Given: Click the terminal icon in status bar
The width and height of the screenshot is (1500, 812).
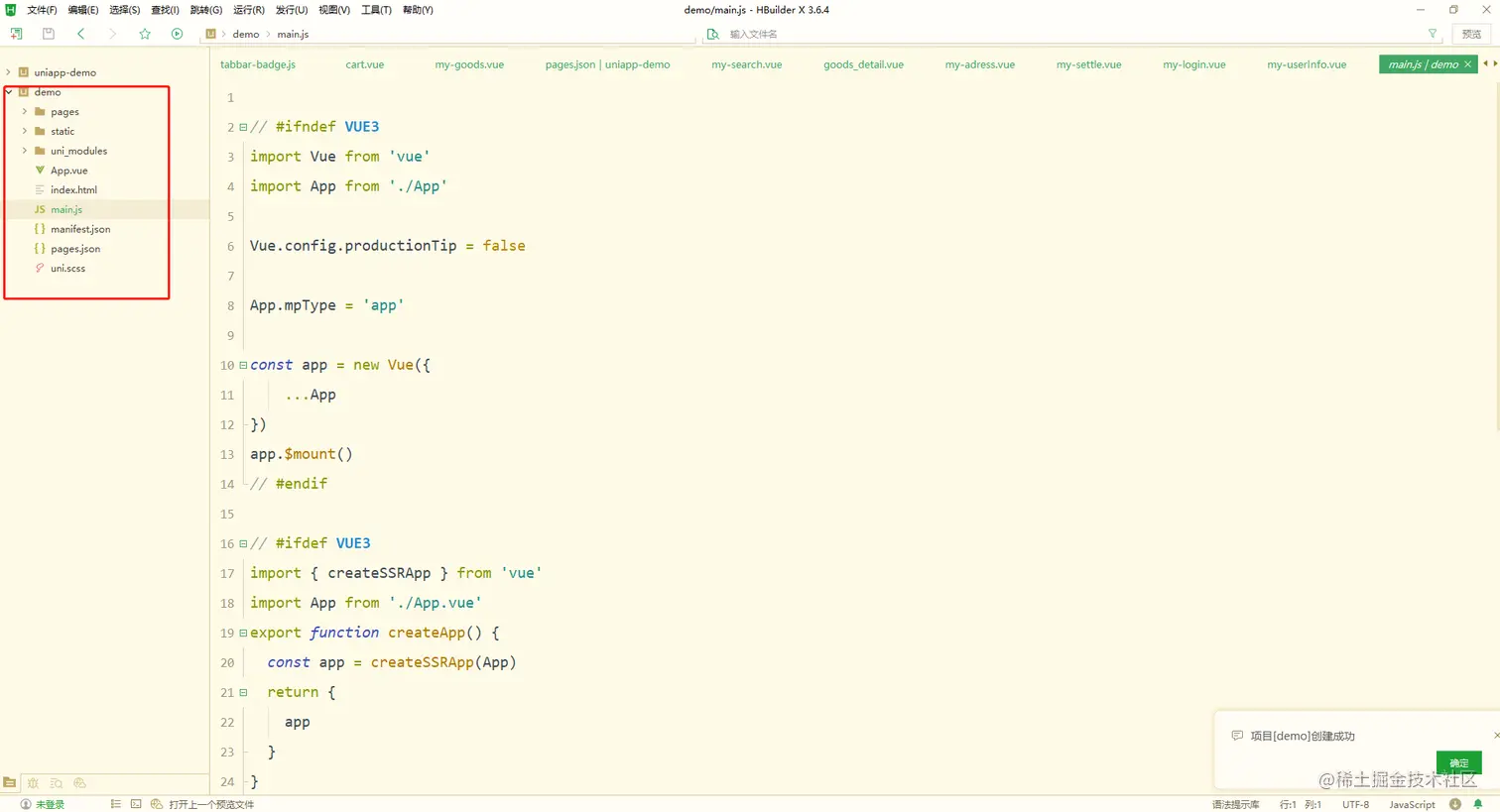Looking at the screenshot, I should [x=136, y=804].
